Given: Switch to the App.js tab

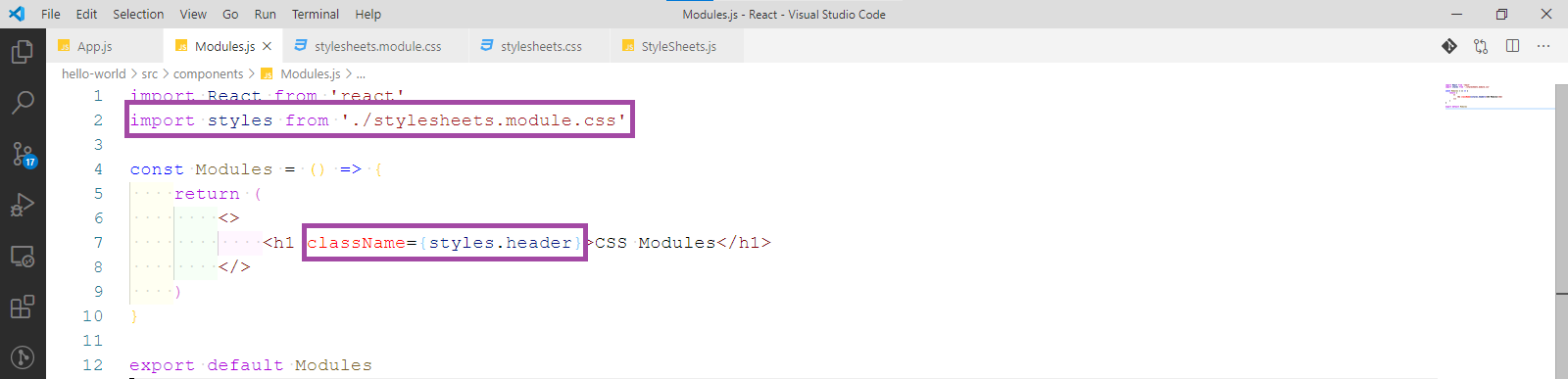Looking at the screenshot, I should [95, 46].
